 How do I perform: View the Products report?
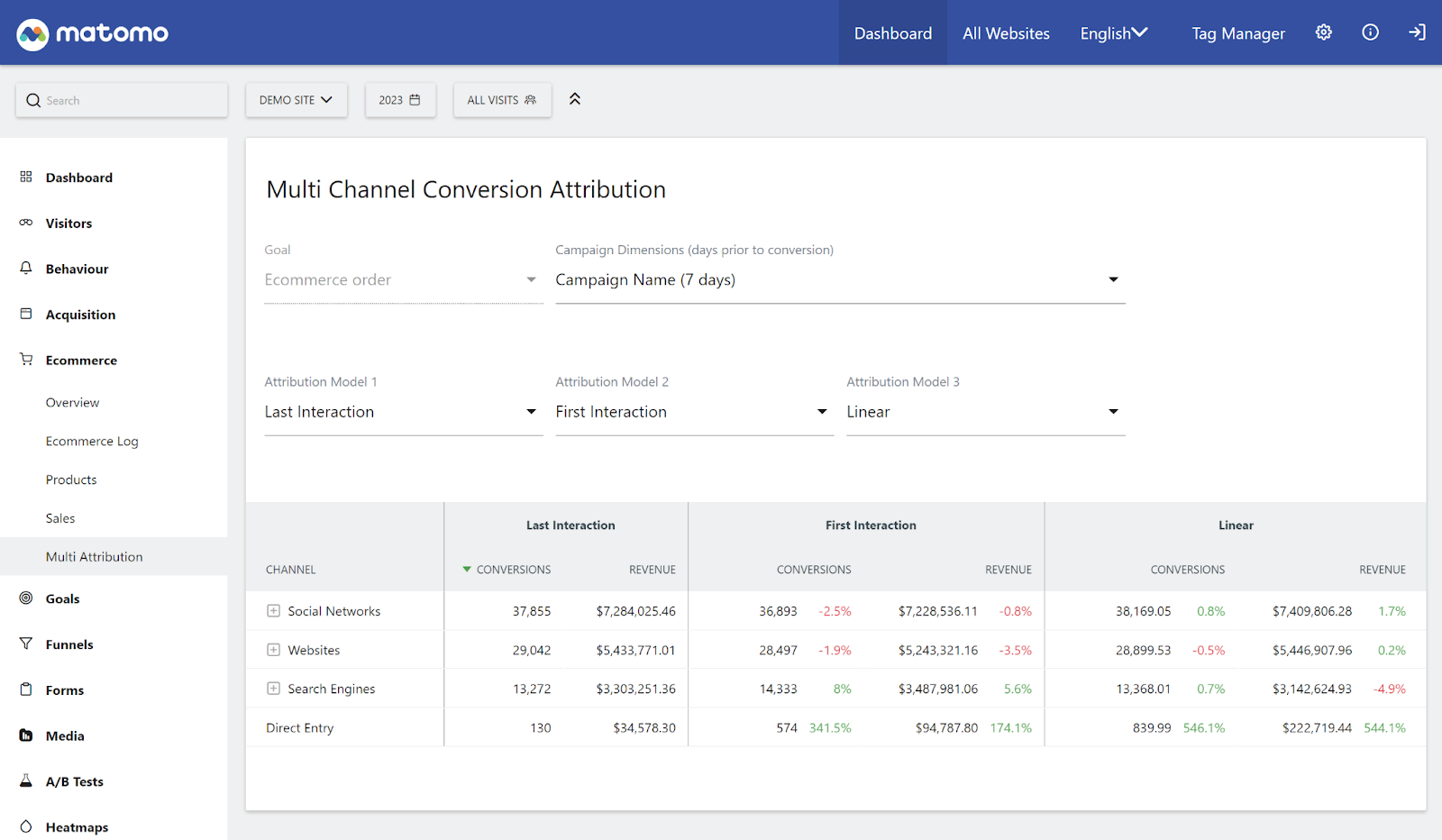[x=70, y=479]
